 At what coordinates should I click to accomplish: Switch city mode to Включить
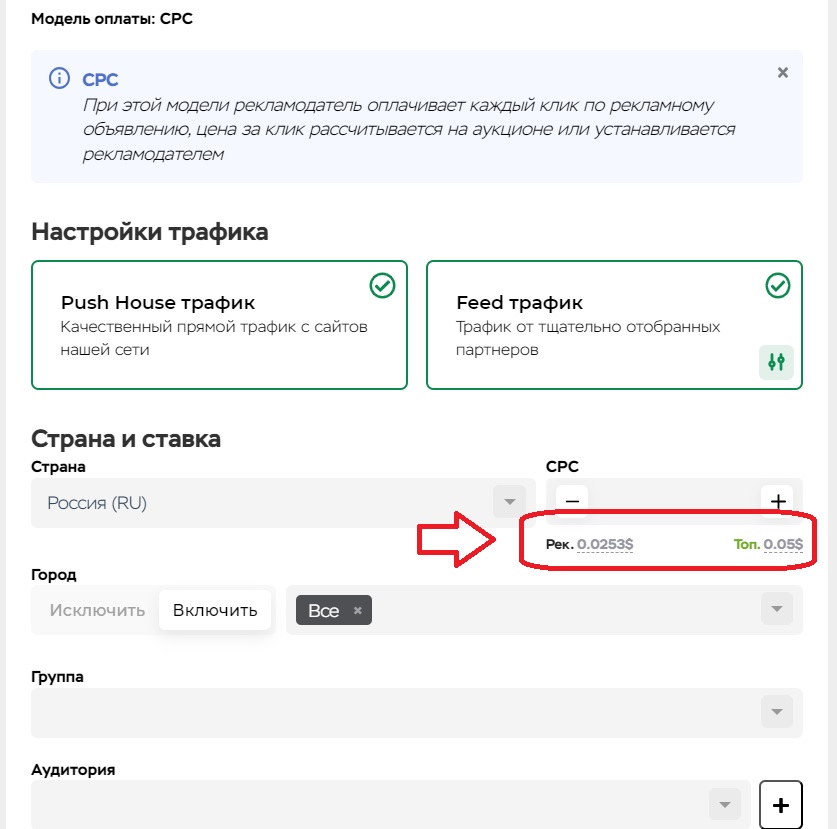click(215, 610)
